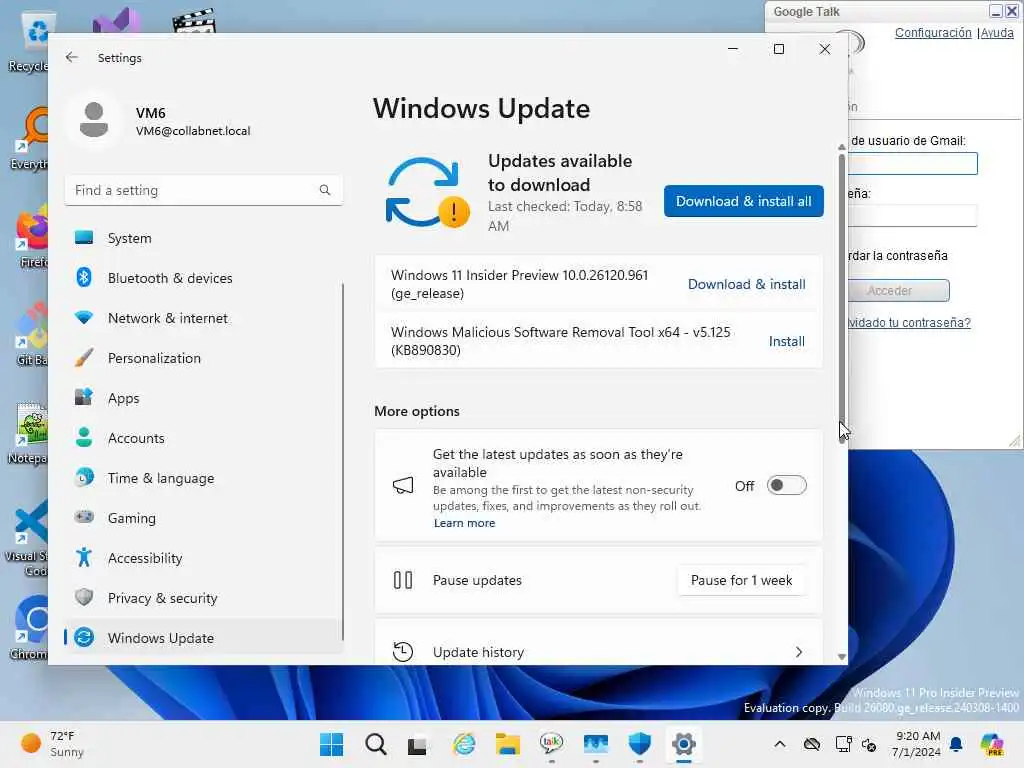Click Download & install for Insider Preview
The height and width of the screenshot is (768, 1024).
click(x=746, y=284)
